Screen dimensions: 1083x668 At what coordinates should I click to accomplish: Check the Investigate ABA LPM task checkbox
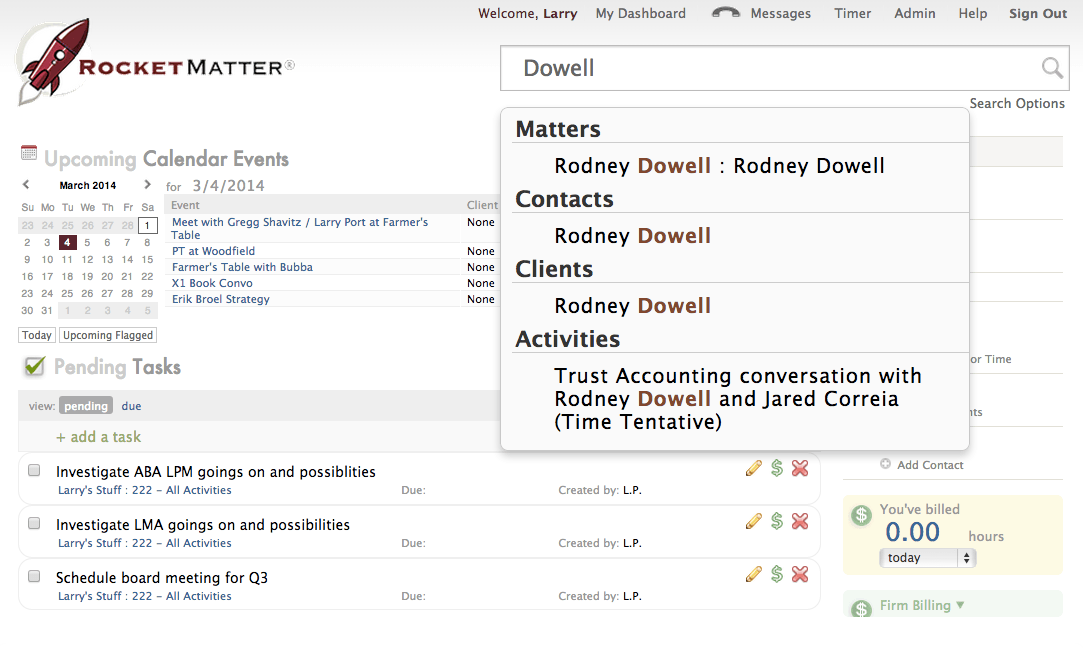tap(34, 470)
